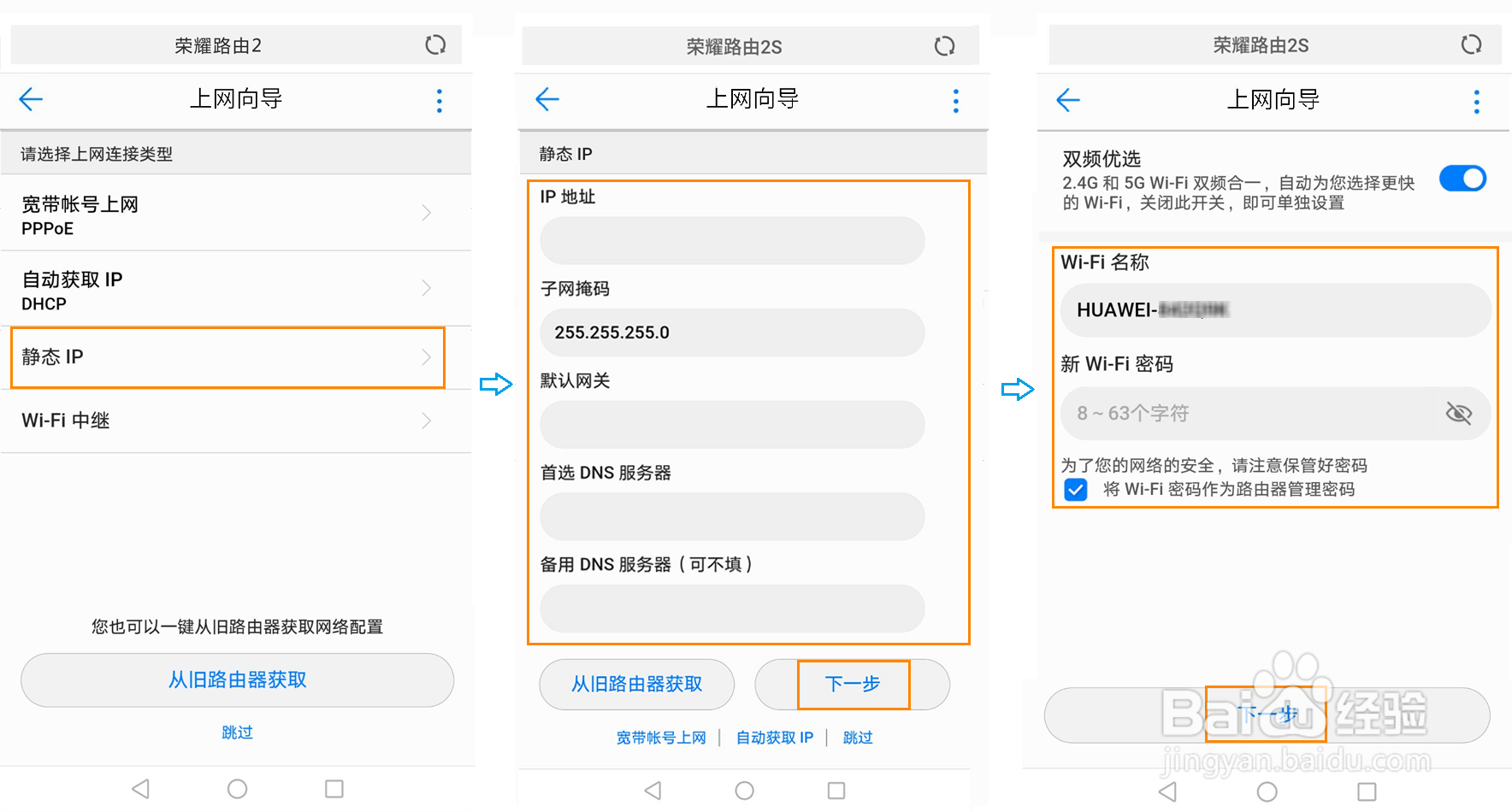This screenshot has height=812, width=1512.
Task: Focus 新 Wi-Fi 密码 field
Action: tap(1275, 414)
